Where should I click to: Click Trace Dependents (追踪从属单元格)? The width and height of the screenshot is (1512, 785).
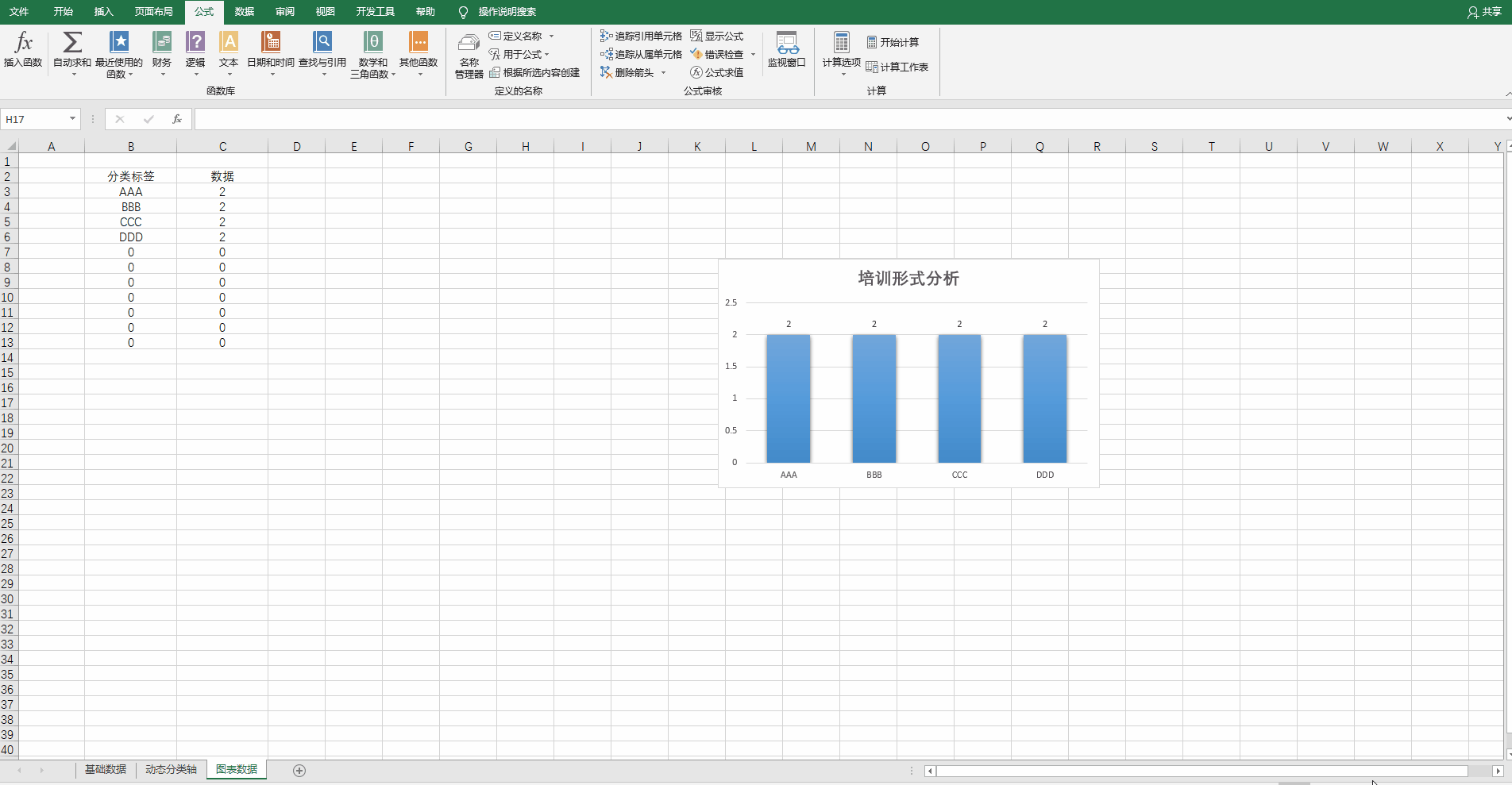(x=641, y=54)
